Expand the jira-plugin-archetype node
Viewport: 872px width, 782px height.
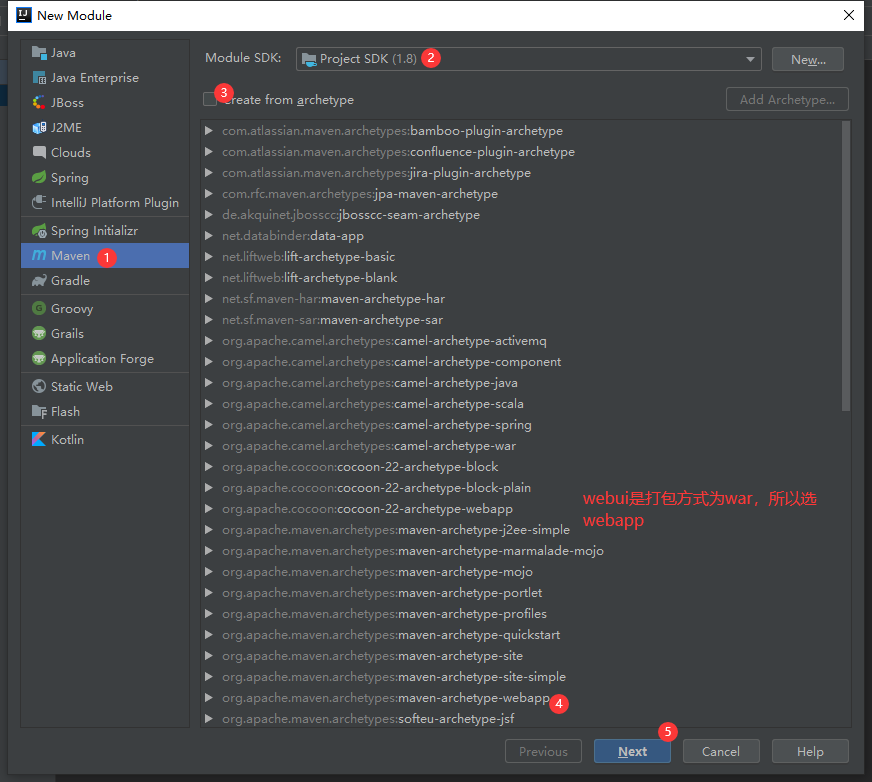coord(209,173)
